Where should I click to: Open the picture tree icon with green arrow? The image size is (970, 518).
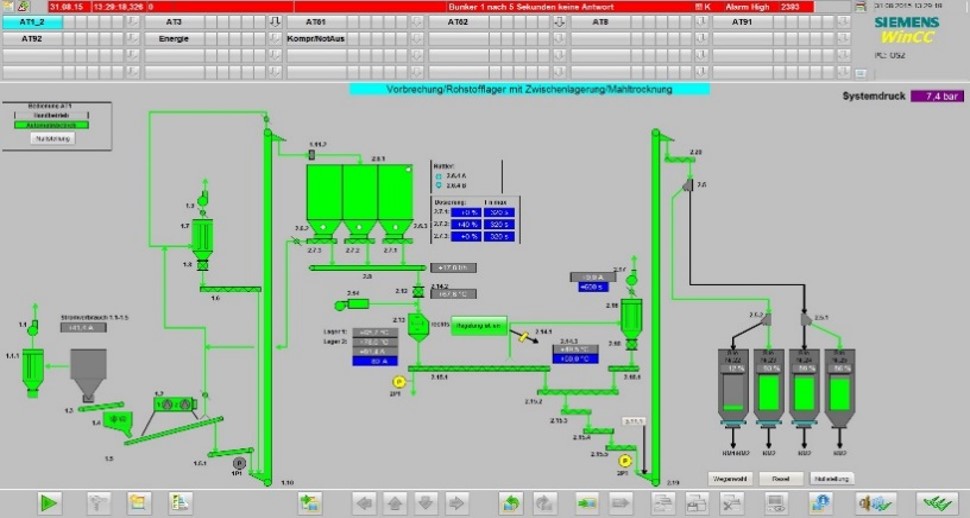[309, 503]
